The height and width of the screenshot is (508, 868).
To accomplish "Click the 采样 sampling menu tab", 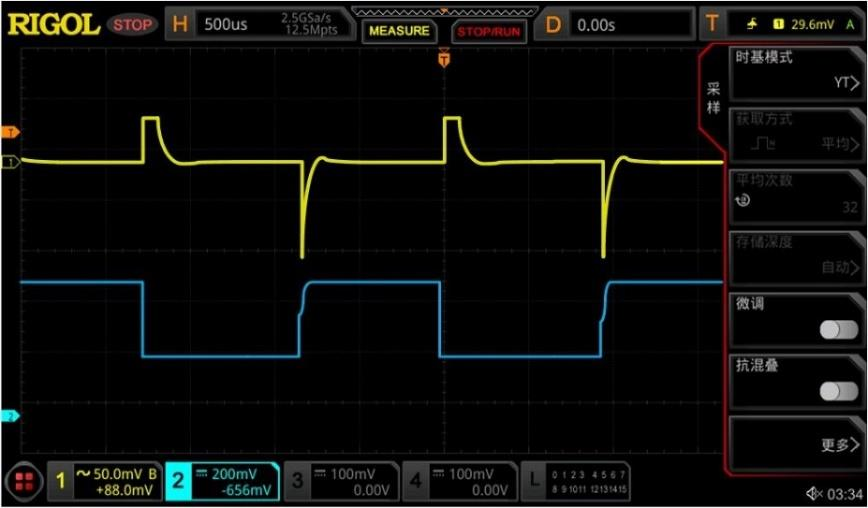I will pos(714,98).
